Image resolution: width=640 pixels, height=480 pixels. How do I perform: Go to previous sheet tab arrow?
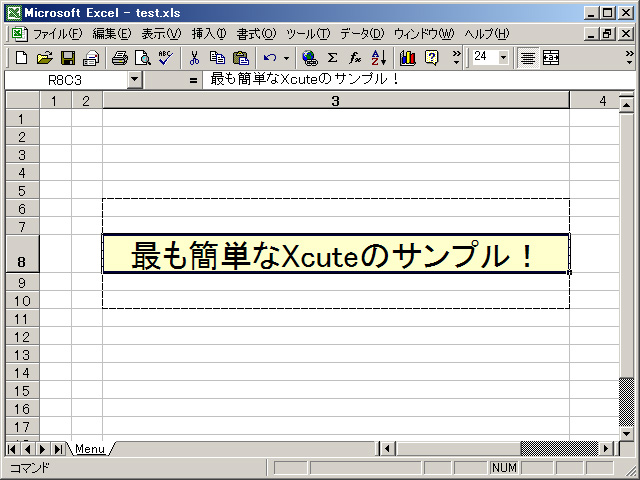(x=27, y=449)
